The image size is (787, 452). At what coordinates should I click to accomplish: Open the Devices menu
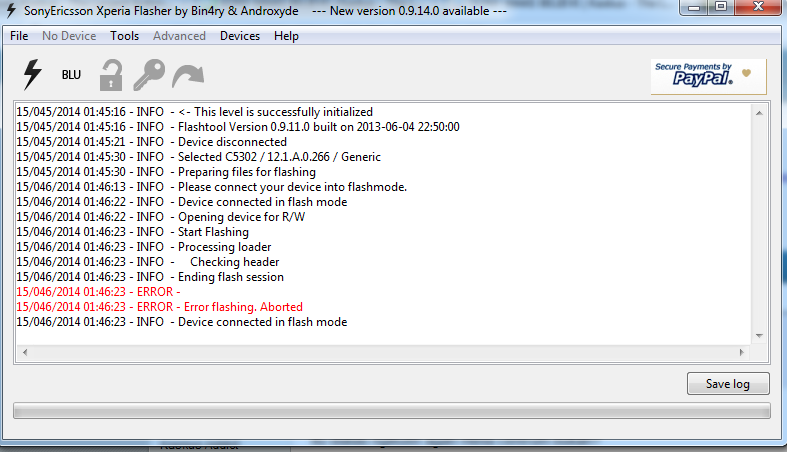coord(240,36)
